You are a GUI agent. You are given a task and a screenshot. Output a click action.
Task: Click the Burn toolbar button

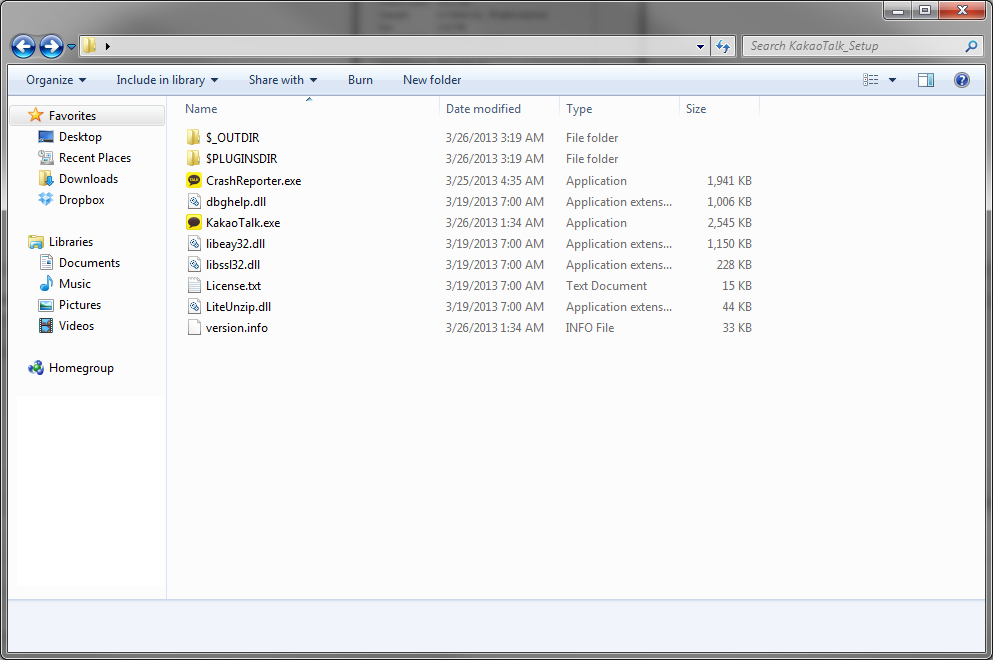(360, 80)
